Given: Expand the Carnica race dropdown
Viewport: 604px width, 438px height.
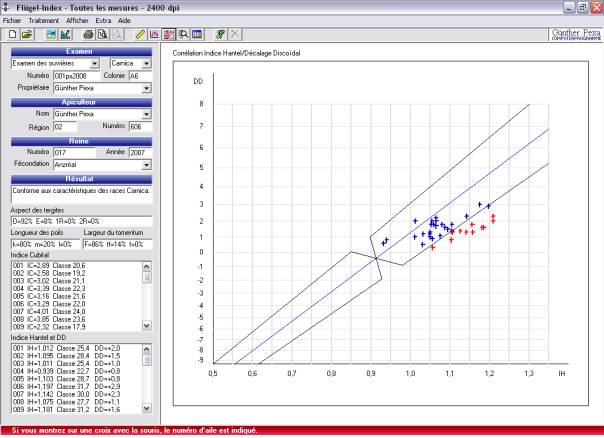Looking at the screenshot, I should coord(146,63).
